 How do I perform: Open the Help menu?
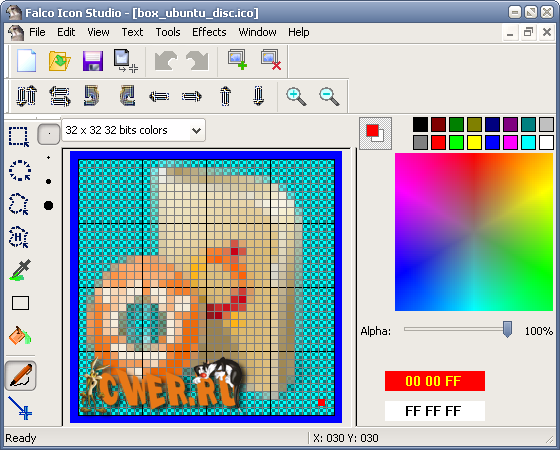(299, 32)
